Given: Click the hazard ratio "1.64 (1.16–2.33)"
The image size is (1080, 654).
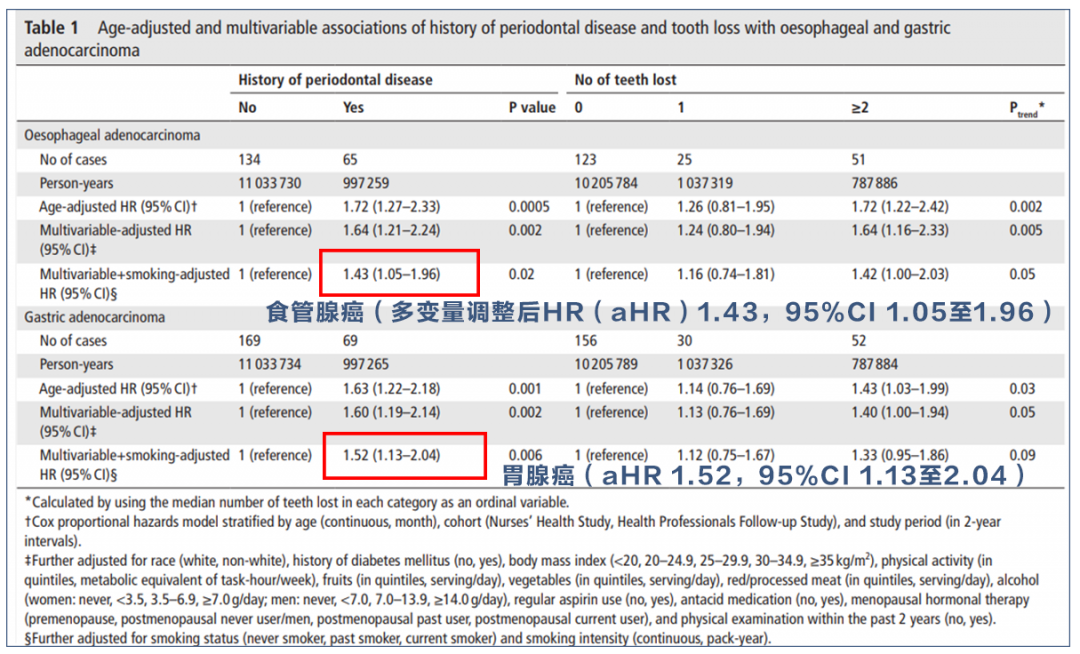Looking at the screenshot, I should [x=900, y=230].
